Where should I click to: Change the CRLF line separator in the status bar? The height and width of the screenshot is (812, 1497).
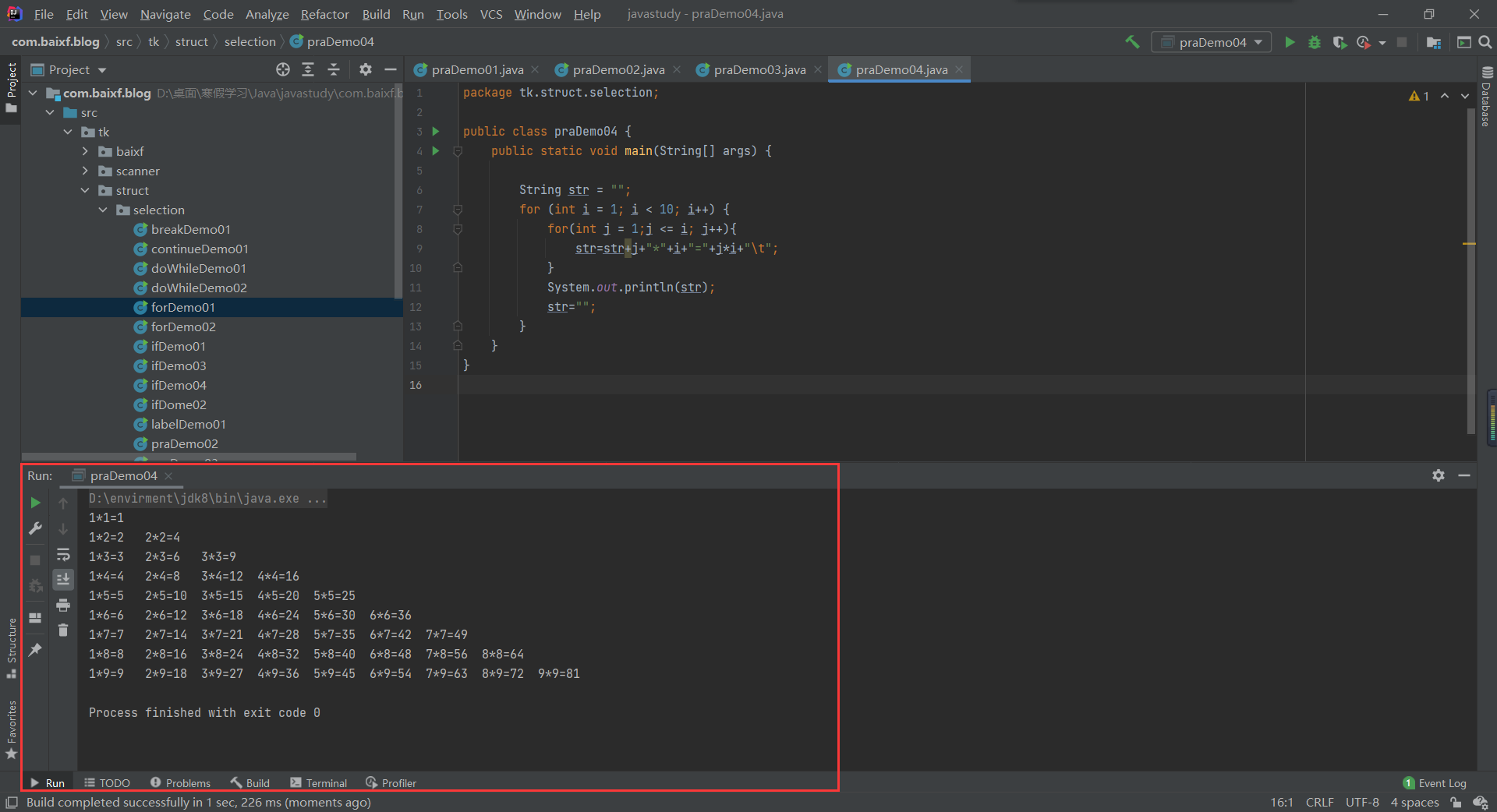point(1319,802)
